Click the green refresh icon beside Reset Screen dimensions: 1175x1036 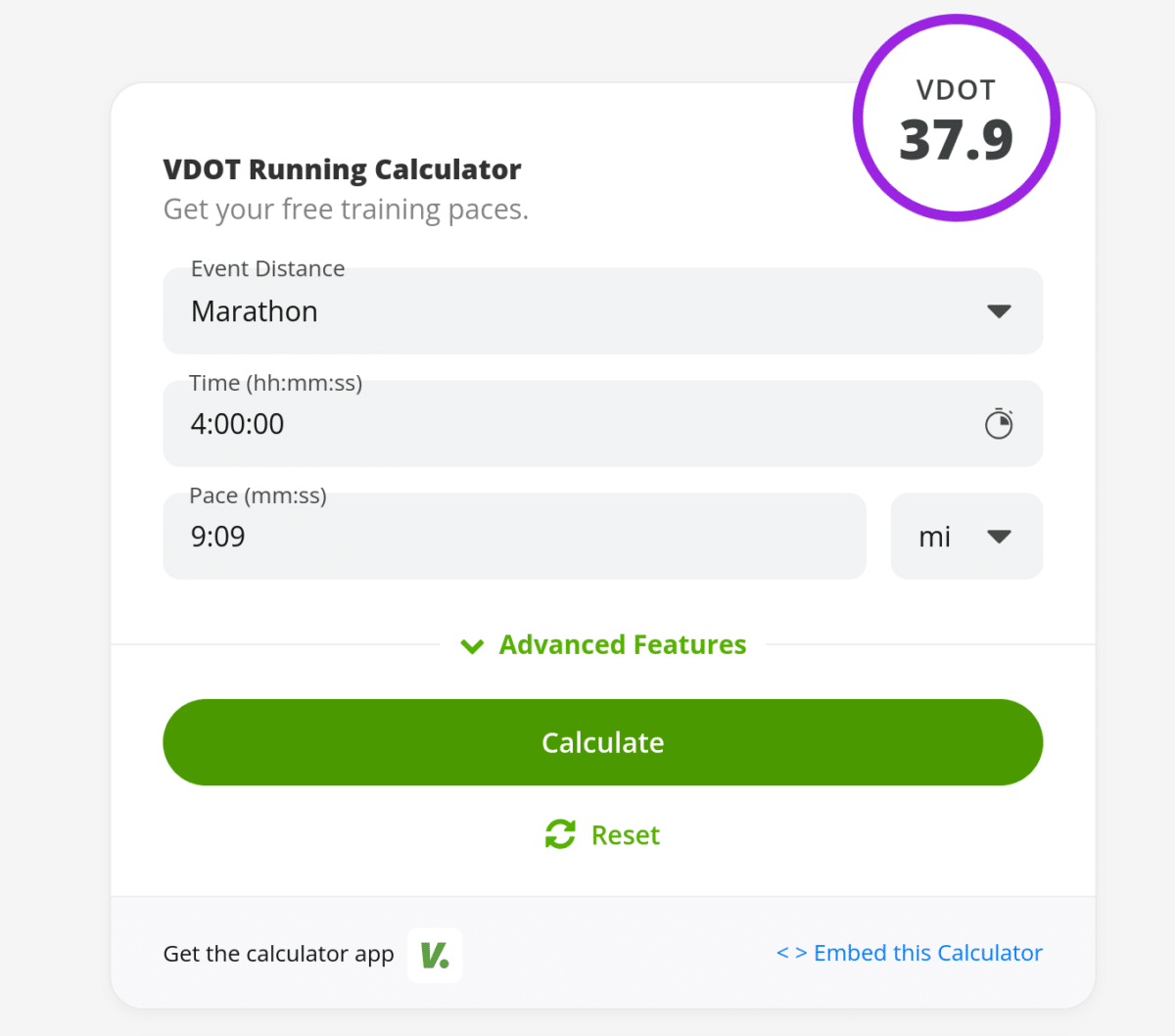[x=559, y=834]
